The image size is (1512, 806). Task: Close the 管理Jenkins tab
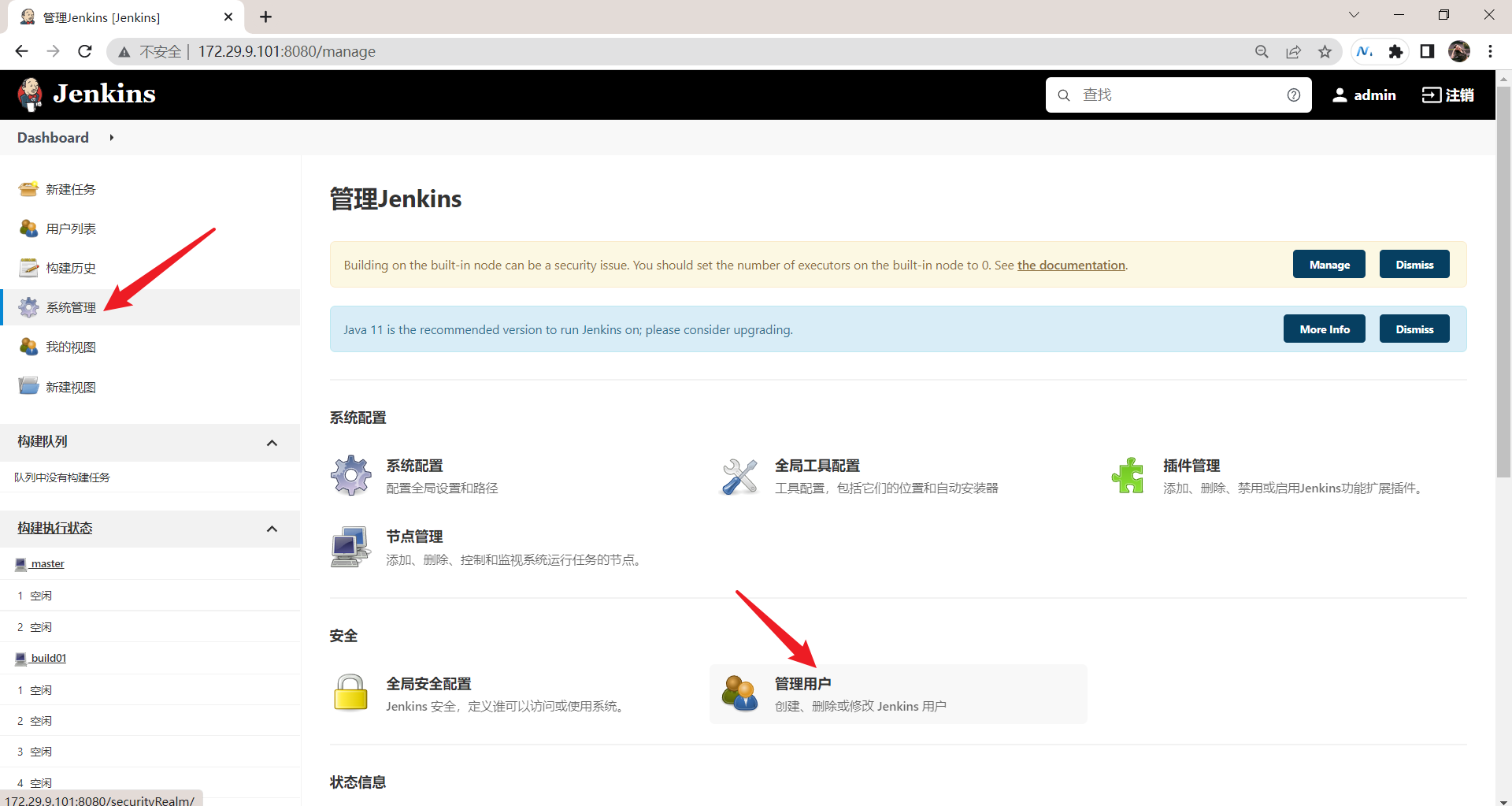228,17
